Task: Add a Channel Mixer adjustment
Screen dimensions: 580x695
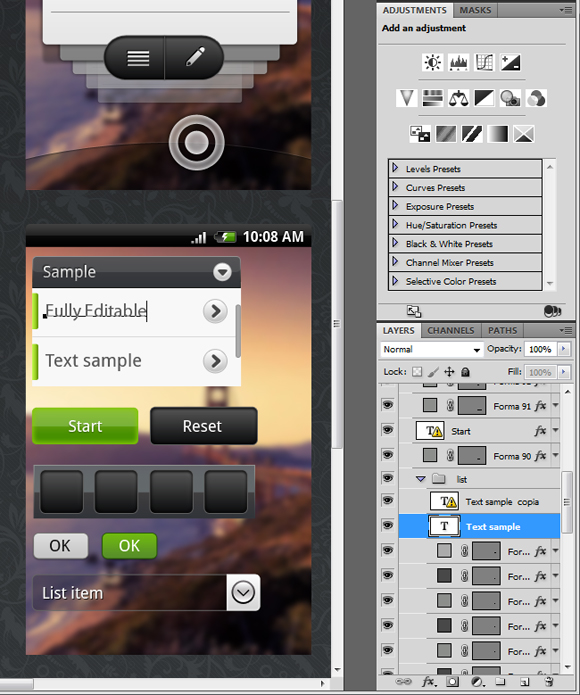Action: point(536,98)
